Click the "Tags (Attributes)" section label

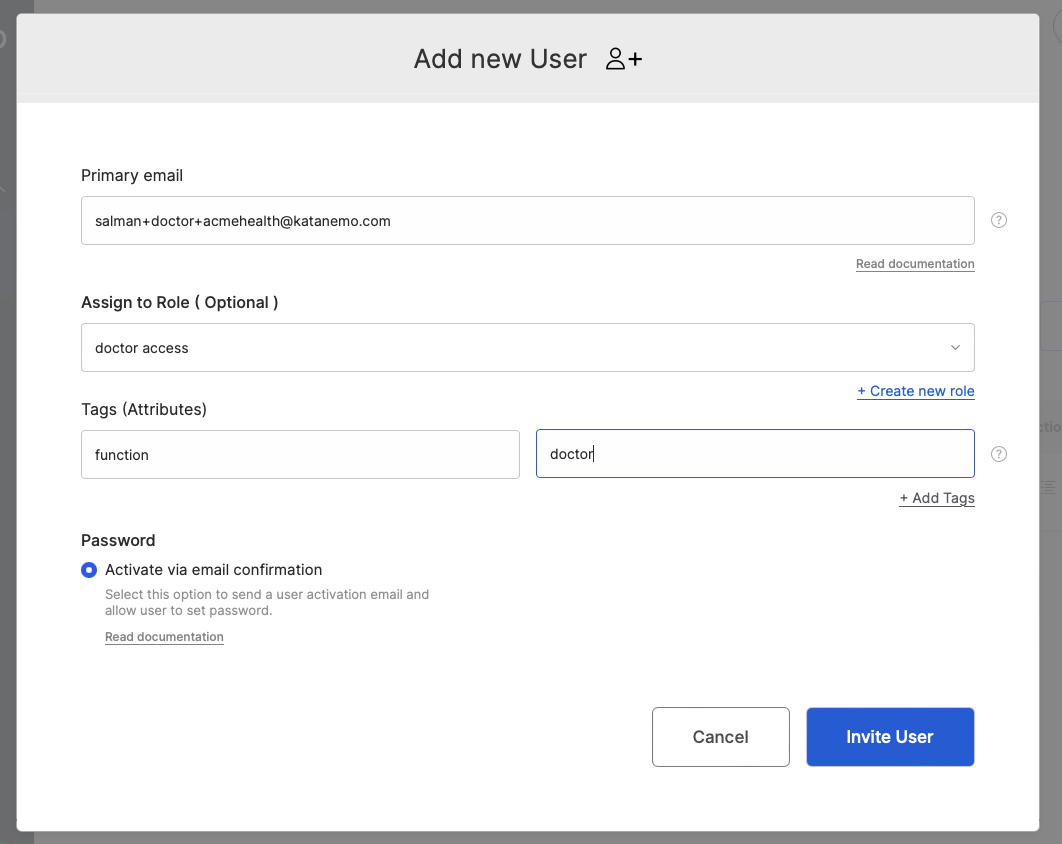[143, 409]
